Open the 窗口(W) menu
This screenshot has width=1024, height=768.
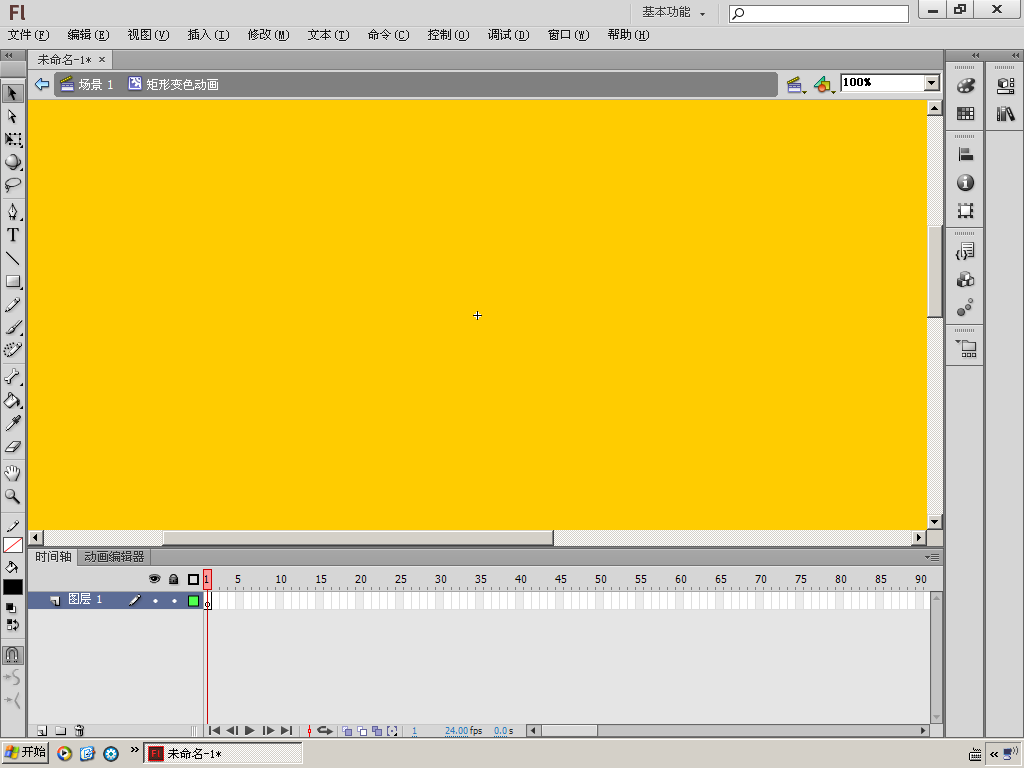point(568,35)
